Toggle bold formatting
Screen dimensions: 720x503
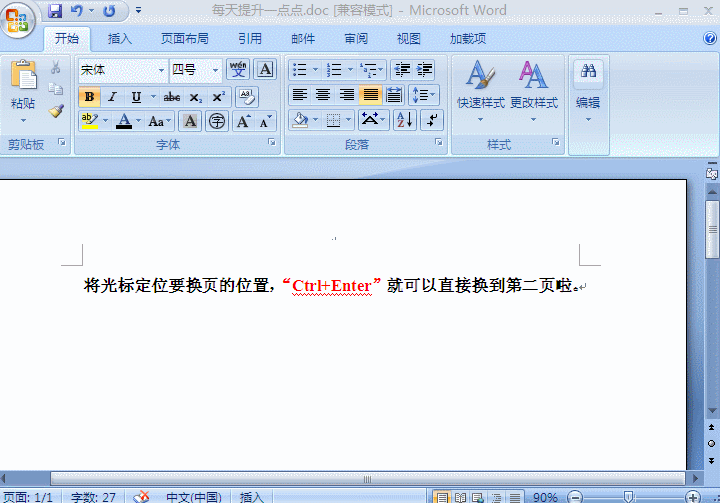pyautogui.click(x=90, y=97)
